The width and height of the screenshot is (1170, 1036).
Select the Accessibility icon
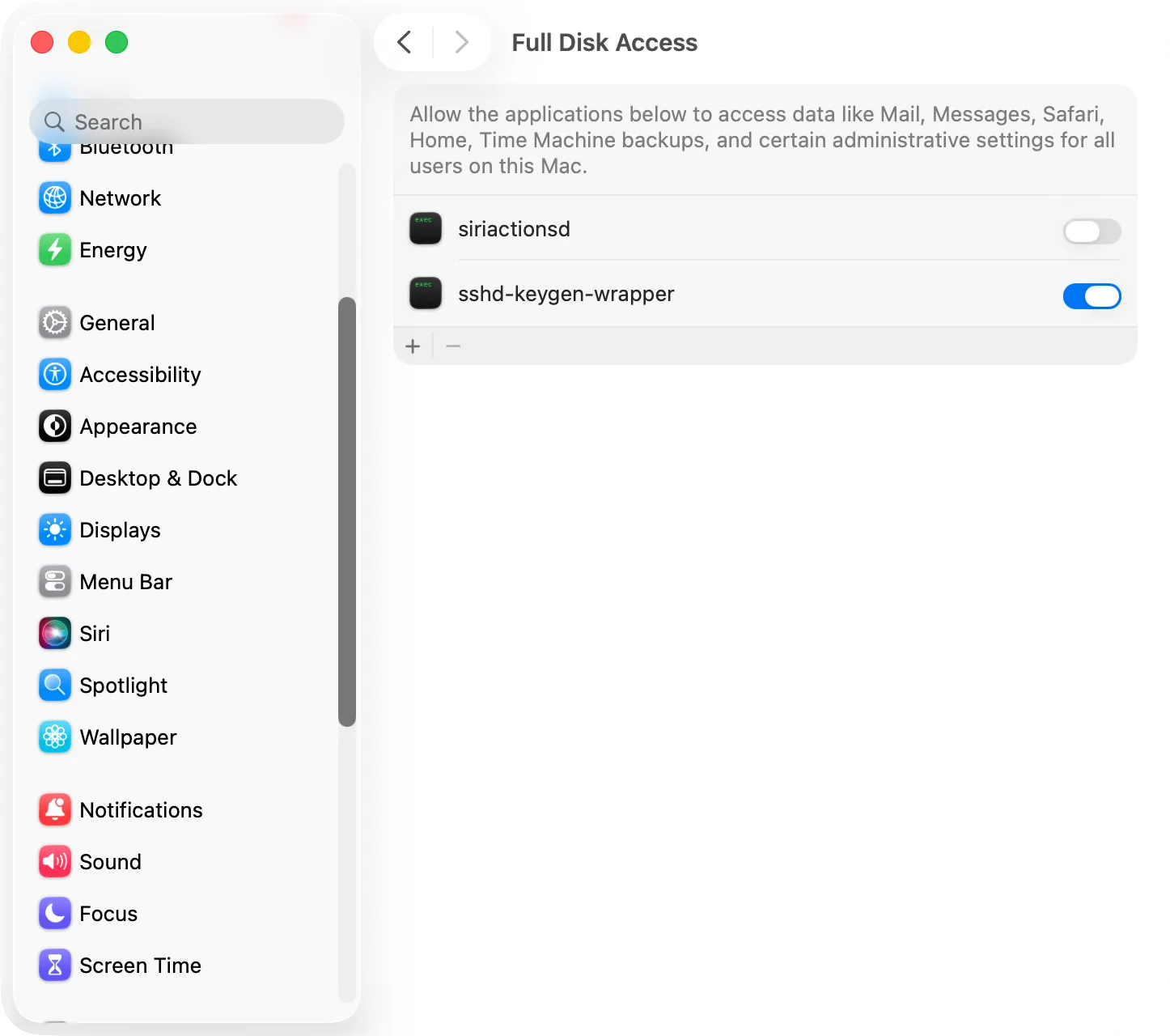click(55, 375)
